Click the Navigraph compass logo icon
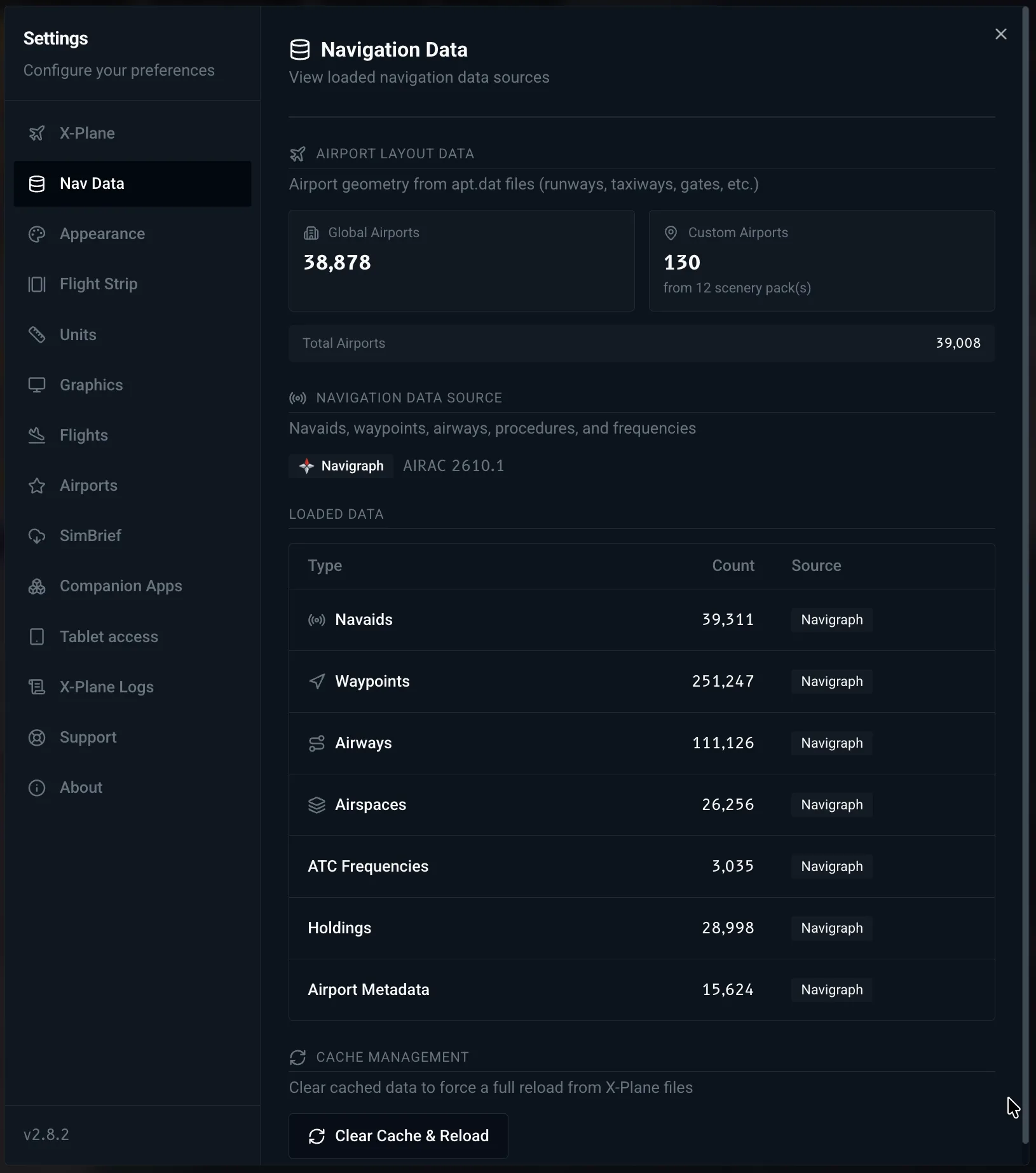 pos(306,466)
